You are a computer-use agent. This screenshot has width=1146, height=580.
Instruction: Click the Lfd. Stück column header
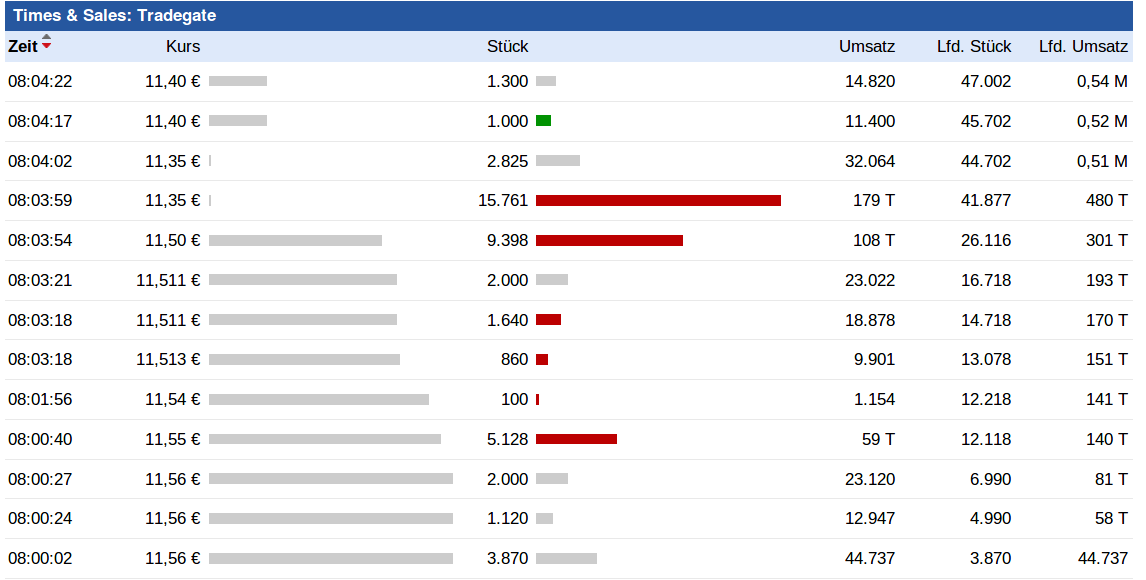coord(972,45)
